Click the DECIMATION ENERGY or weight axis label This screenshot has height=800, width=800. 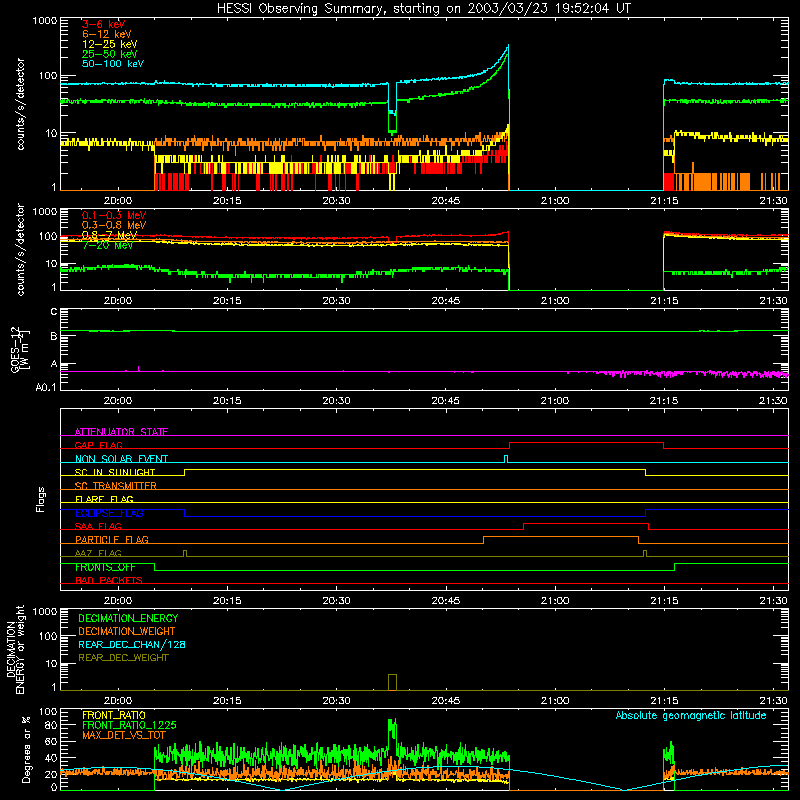tap(15, 649)
